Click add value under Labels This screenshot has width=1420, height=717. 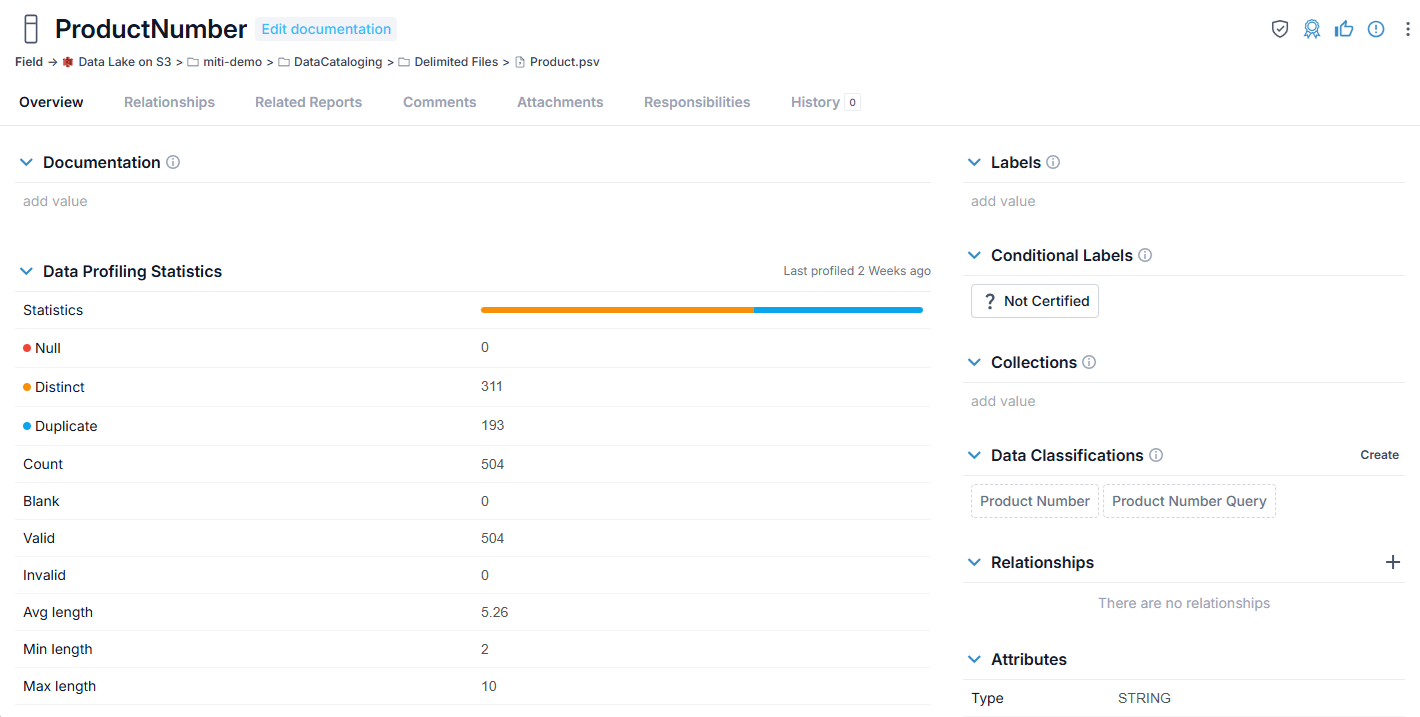click(x=1003, y=201)
